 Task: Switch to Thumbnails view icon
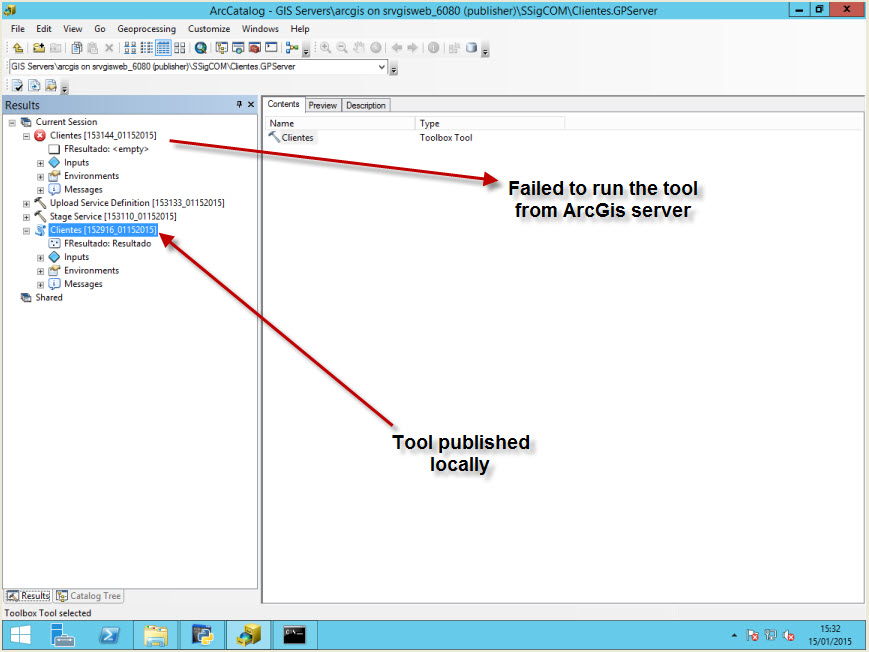[180, 48]
